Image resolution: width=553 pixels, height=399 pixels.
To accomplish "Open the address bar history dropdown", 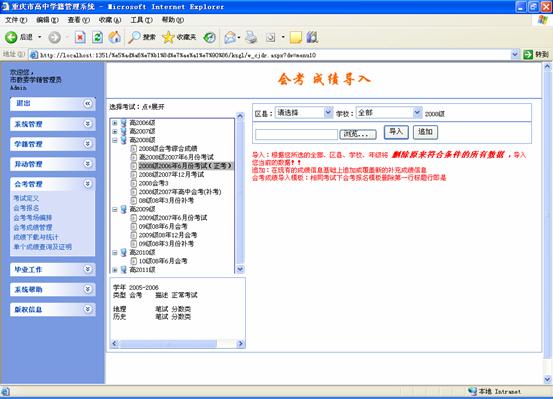I will (515, 54).
